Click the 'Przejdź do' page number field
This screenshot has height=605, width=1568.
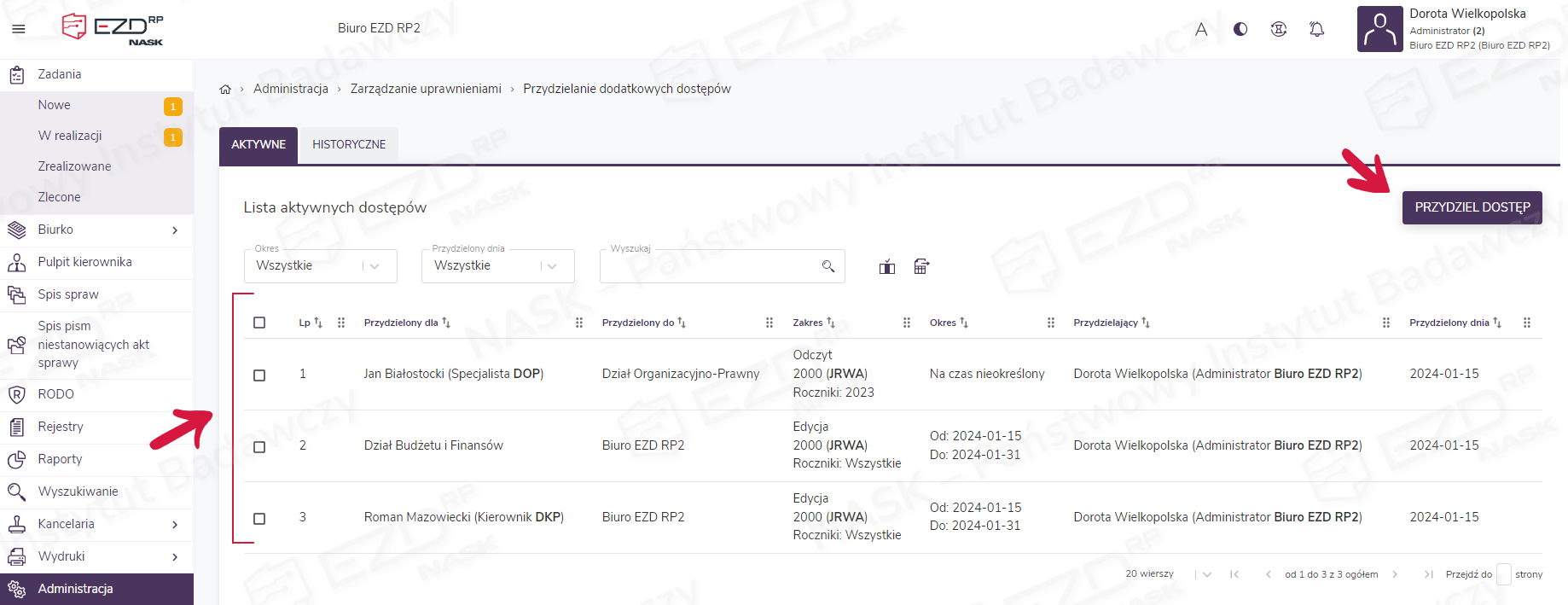(x=1503, y=574)
